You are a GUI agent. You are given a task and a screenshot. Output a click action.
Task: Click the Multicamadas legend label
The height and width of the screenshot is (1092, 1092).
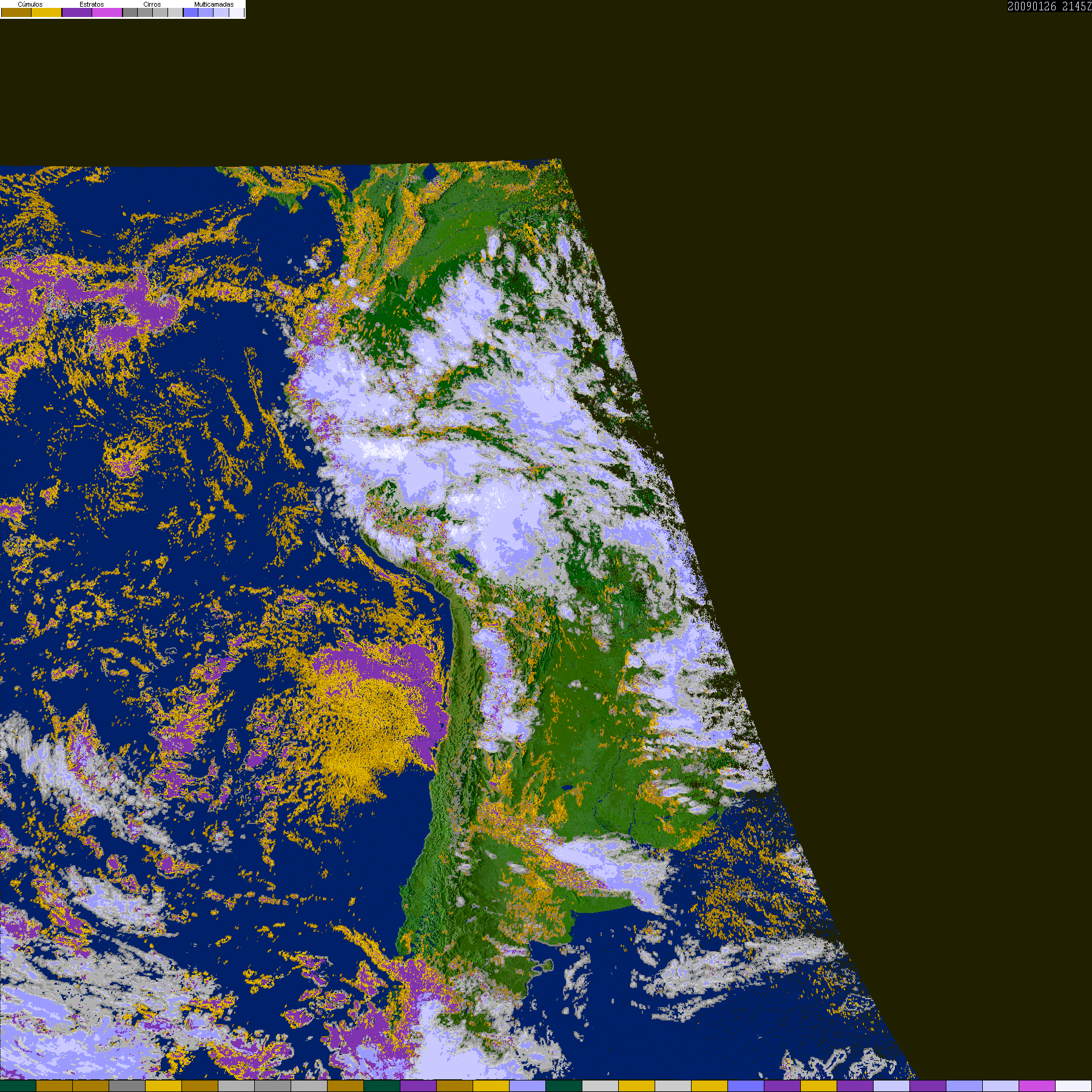[214, 4]
